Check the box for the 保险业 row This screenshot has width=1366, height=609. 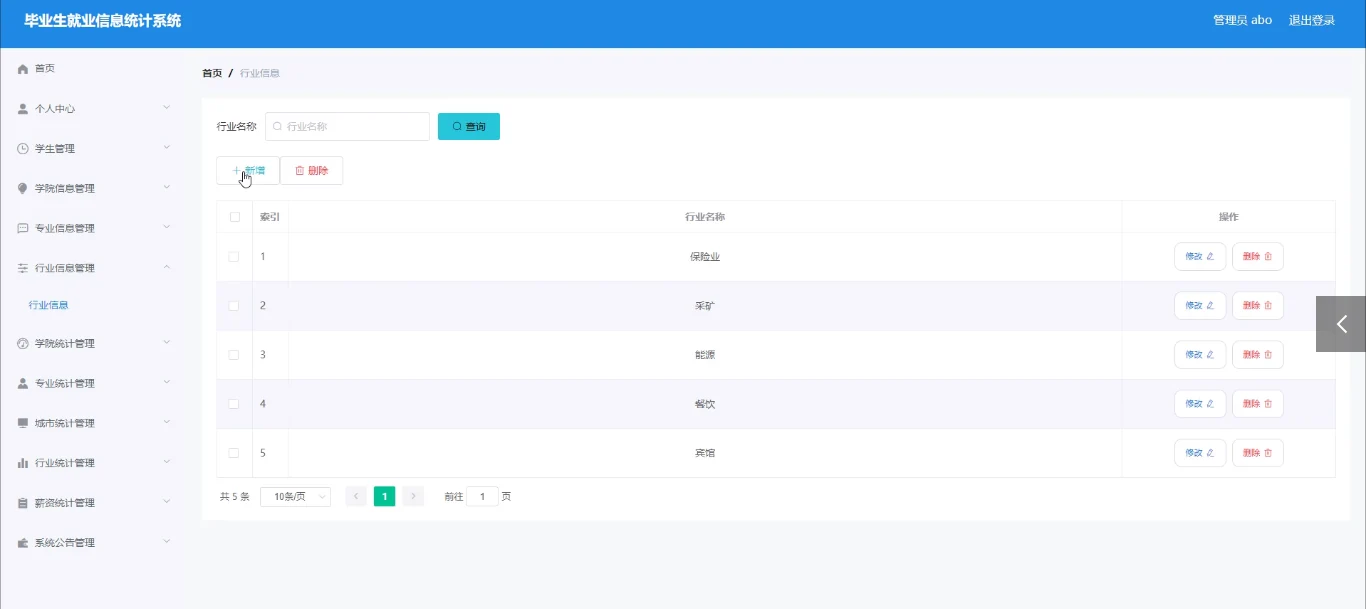coord(234,257)
